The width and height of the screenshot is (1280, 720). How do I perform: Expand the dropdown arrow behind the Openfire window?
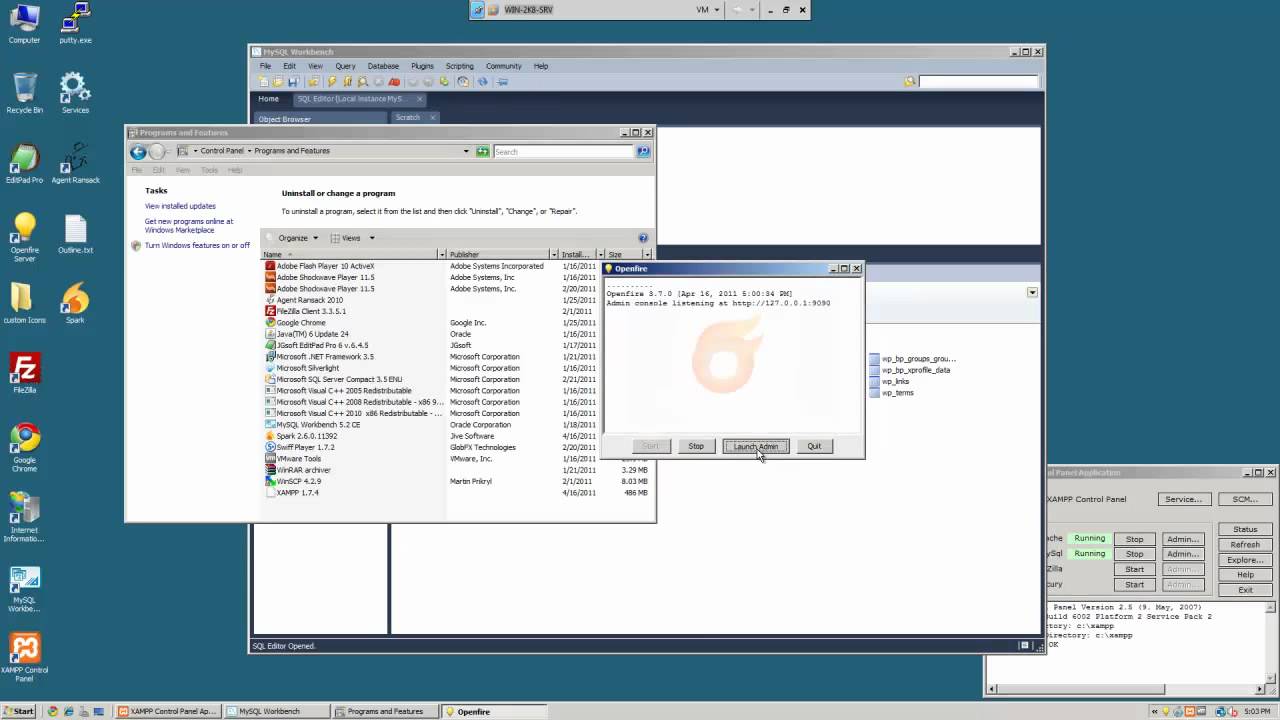coord(1032,292)
